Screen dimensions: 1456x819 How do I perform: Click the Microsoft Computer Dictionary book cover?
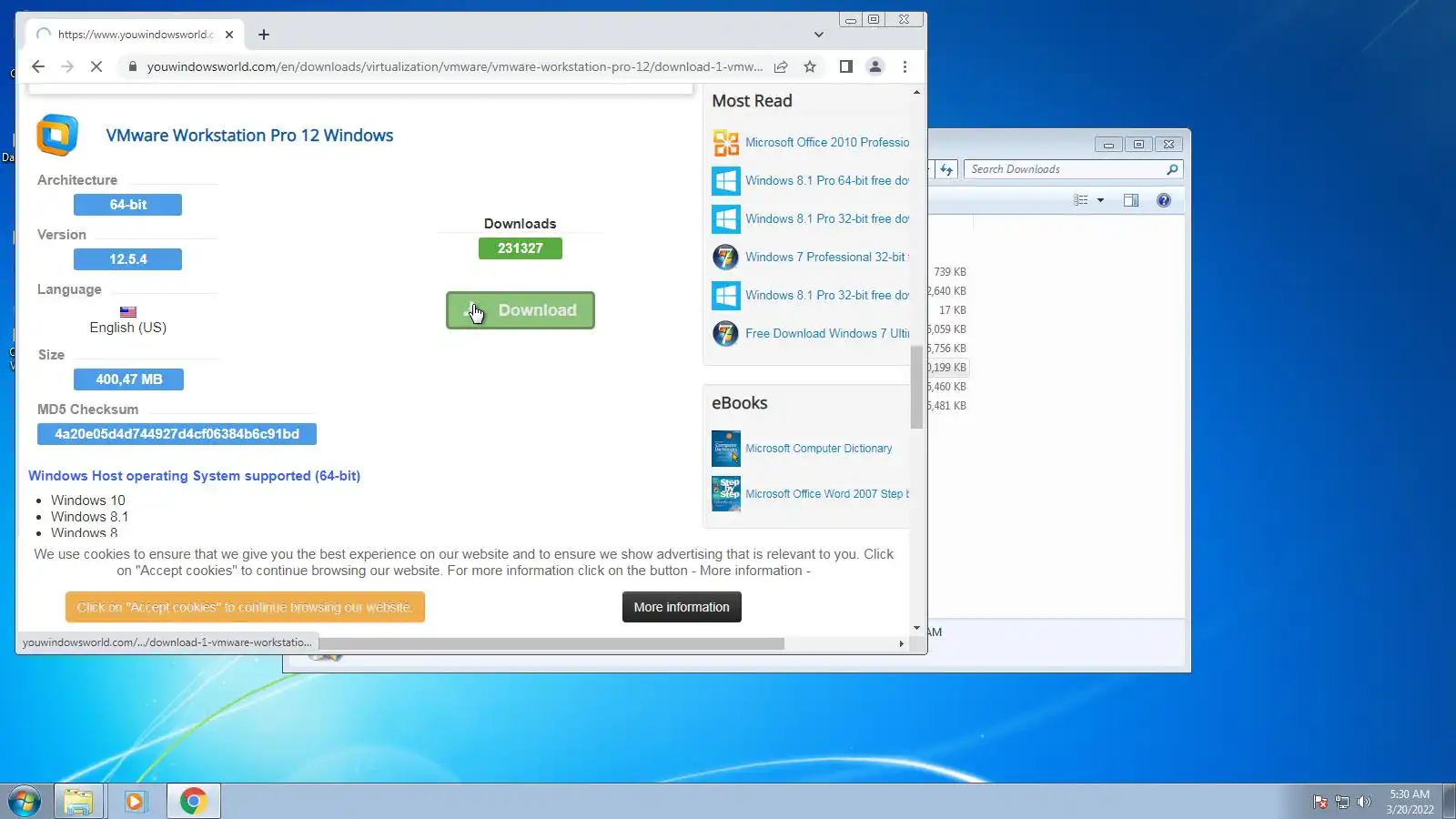726,449
